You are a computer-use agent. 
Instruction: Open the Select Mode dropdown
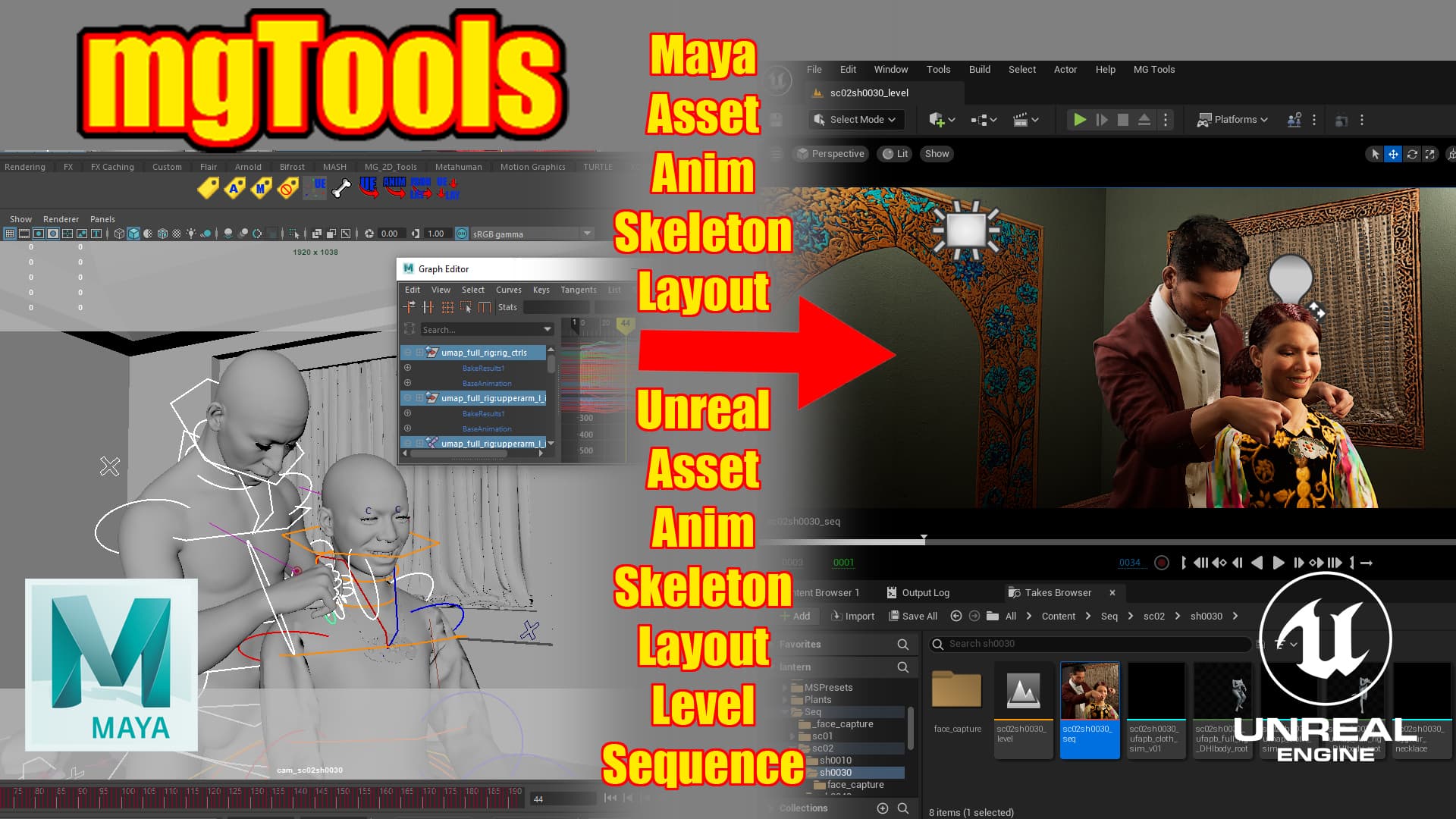pyautogui.click(x=855, y=120)
